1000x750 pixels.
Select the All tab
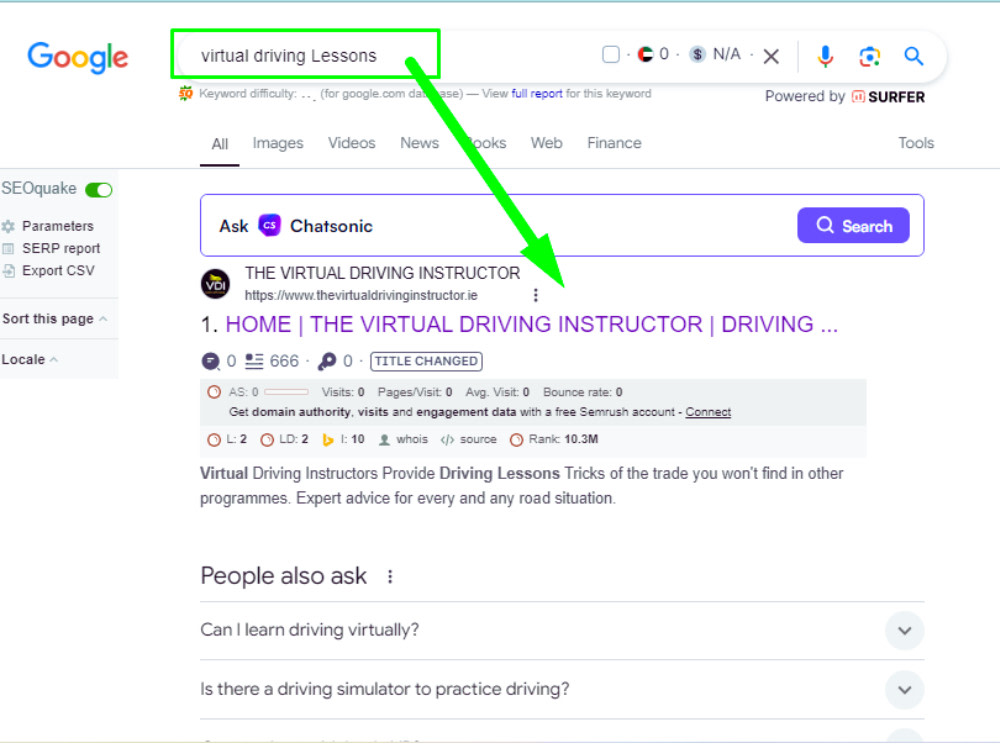219,144
